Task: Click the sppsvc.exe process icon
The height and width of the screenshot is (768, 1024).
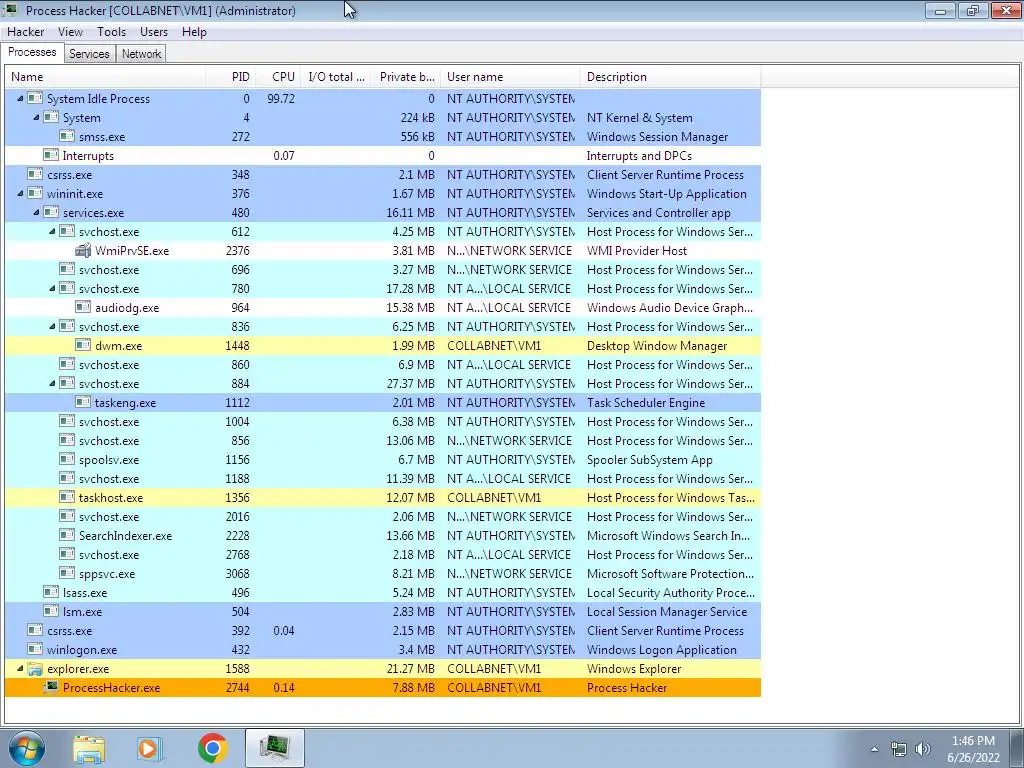Action: click(67, 573)
